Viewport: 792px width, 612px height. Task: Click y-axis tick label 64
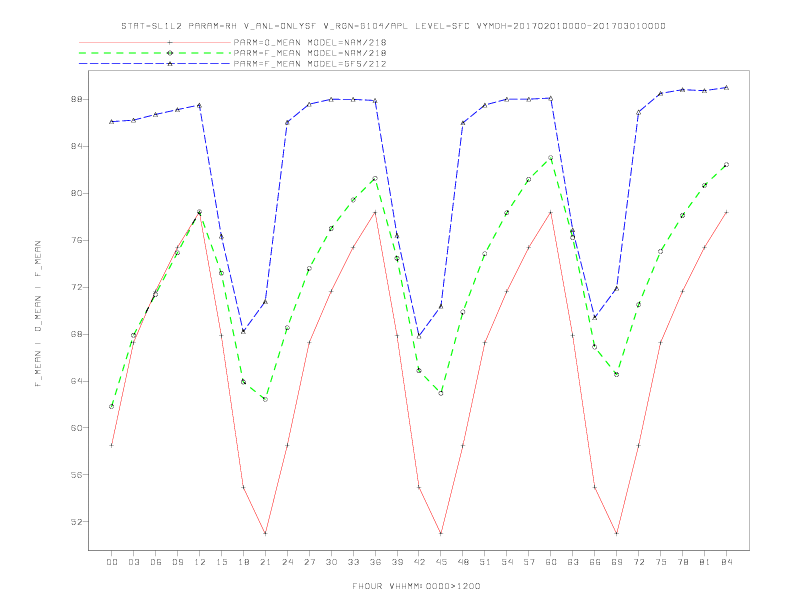(x=76, y=381)
